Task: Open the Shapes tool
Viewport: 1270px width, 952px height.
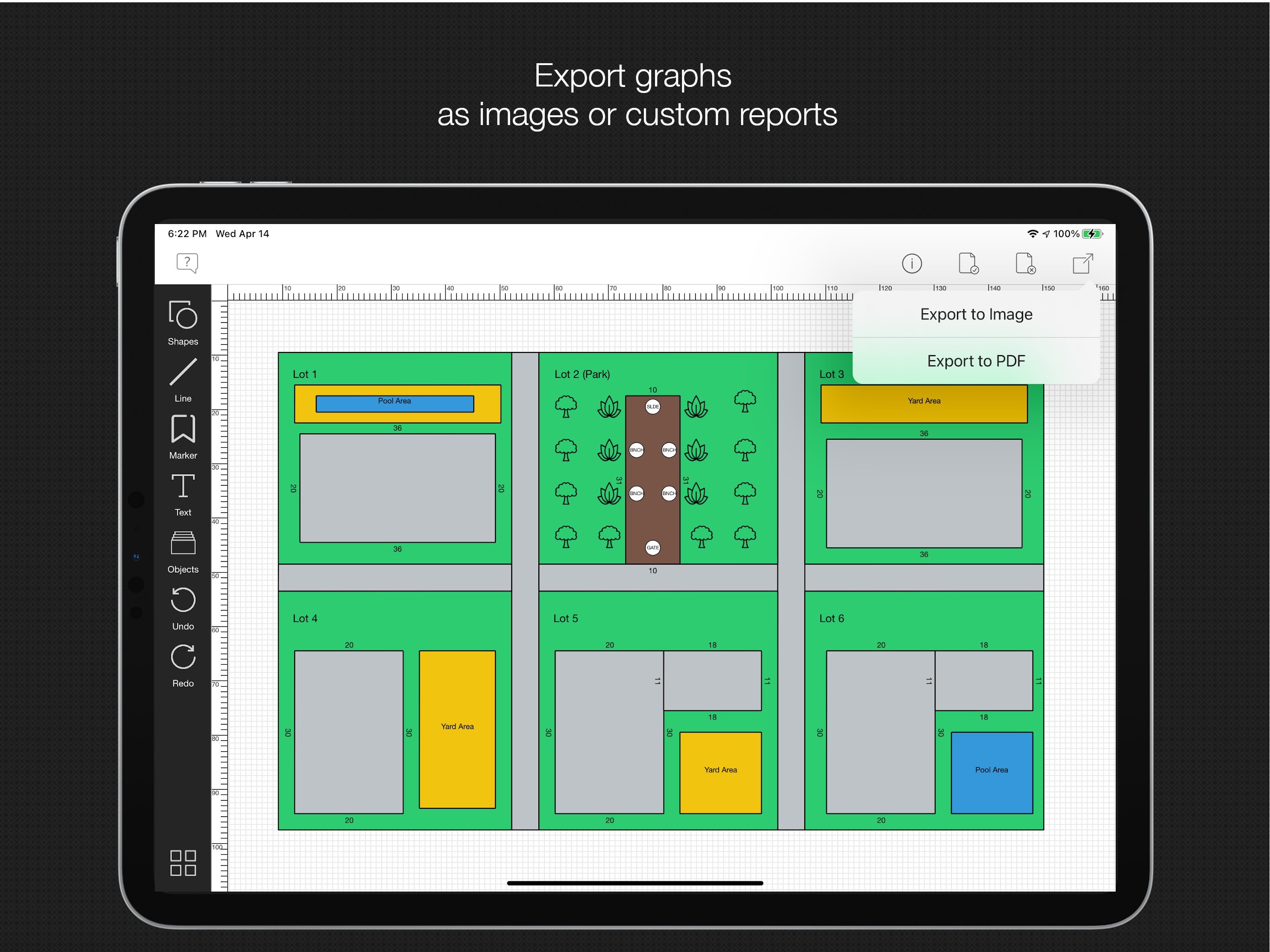Action: click(183, 323)
